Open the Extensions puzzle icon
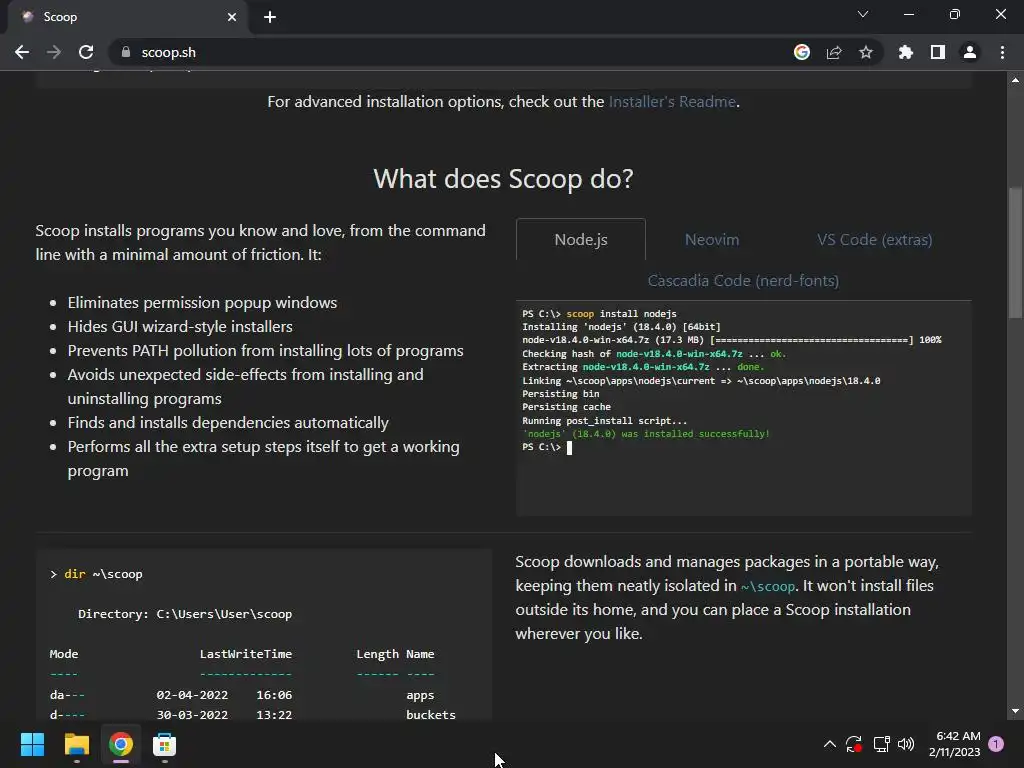 [x=906, y=52]
